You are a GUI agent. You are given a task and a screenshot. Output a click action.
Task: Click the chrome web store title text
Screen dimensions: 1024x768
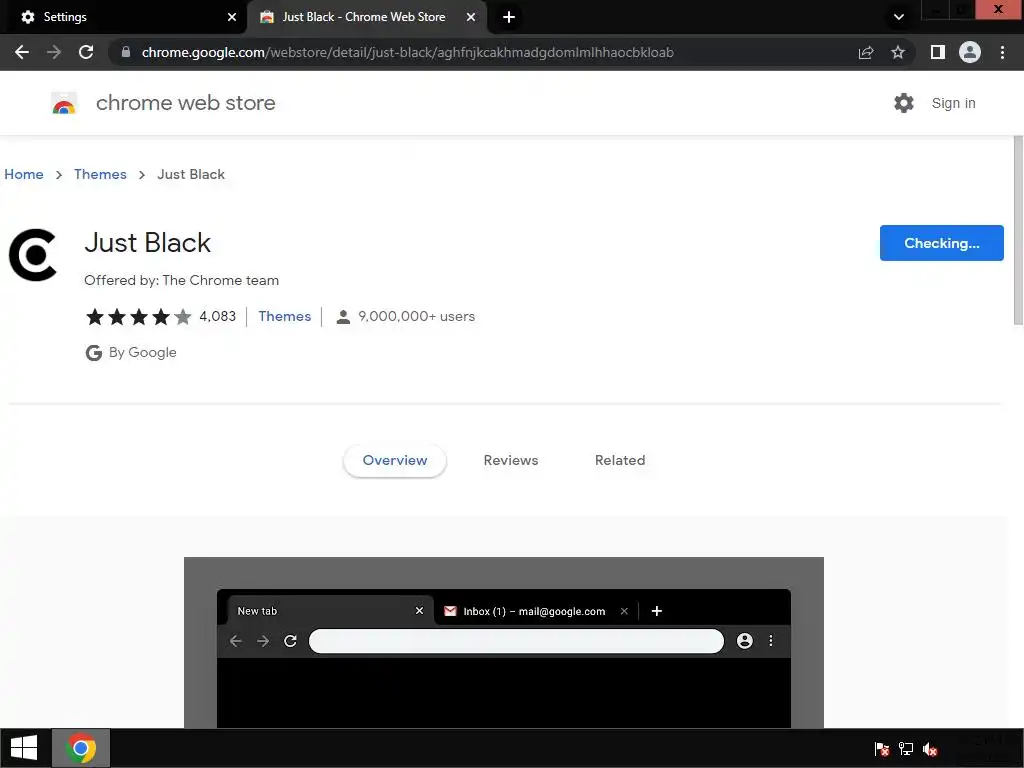[185, 103]
